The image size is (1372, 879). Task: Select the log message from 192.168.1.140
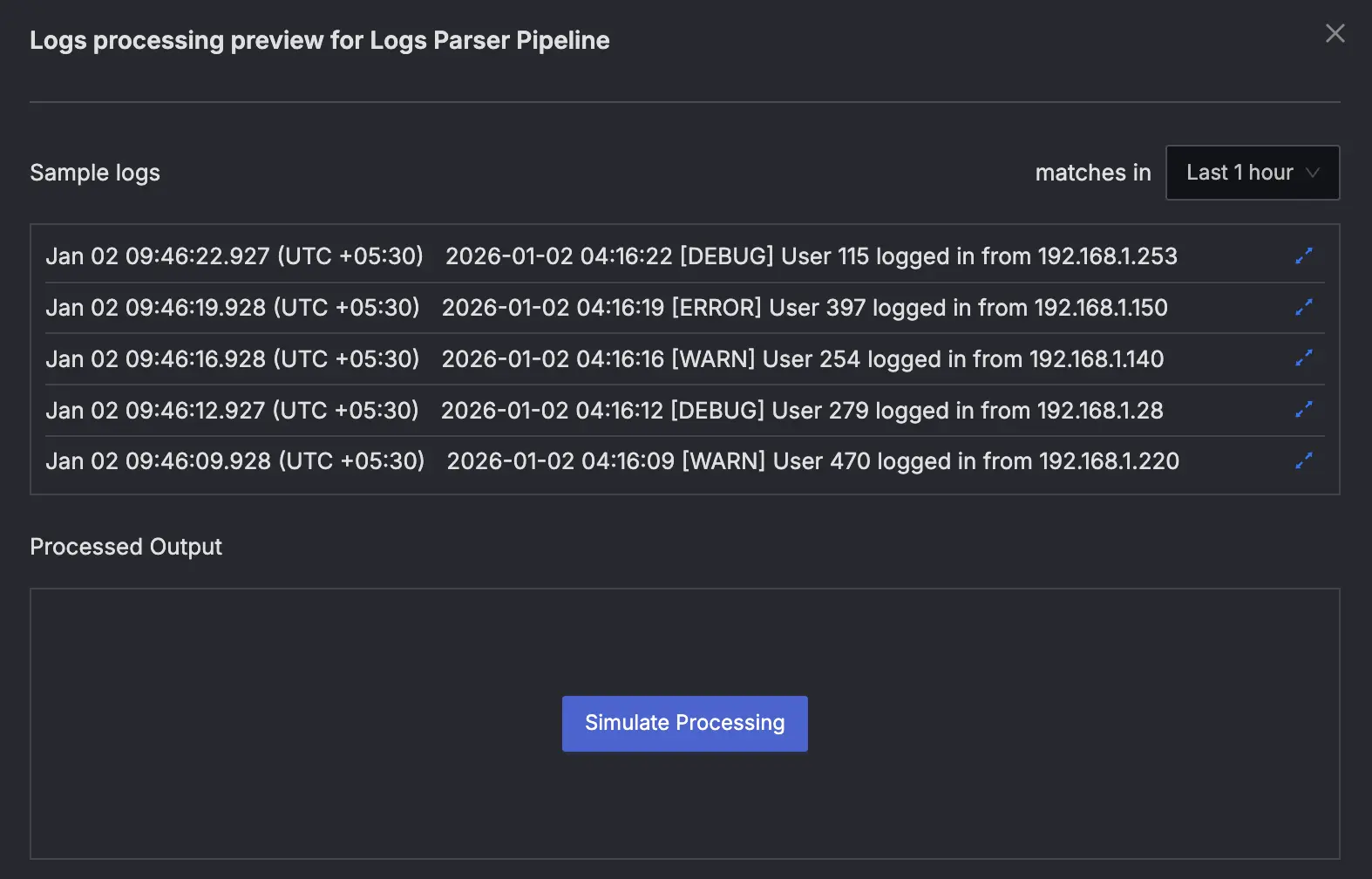(802, 359)
